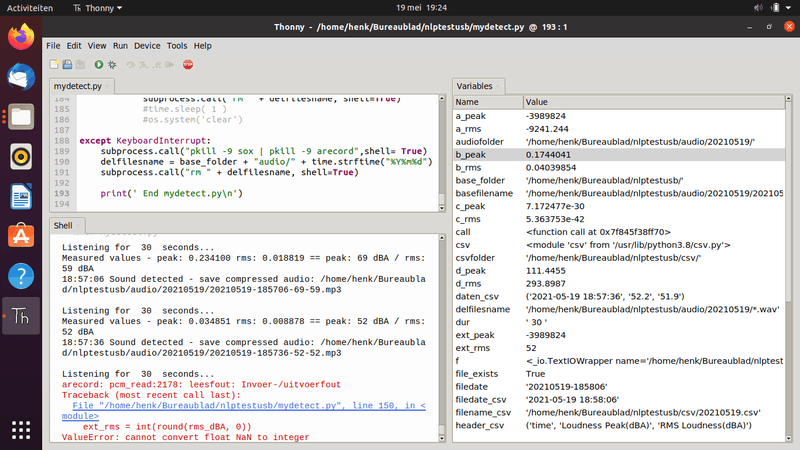Open Firefox from the Ubuntu dock
The image size is (800, 450).
pos(21,37)
